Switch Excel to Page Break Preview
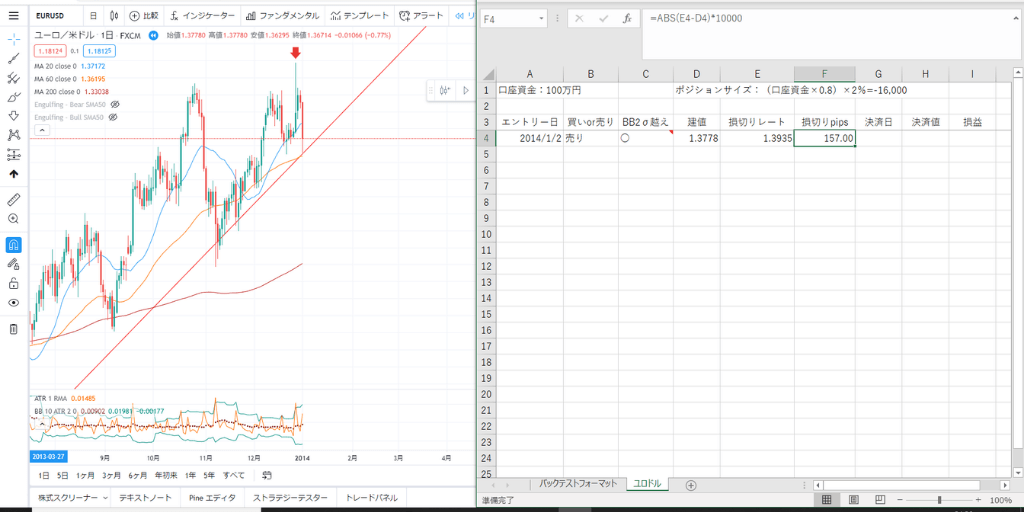Image resolution: width=1024 pixels, height=512 pixels. 879,500
